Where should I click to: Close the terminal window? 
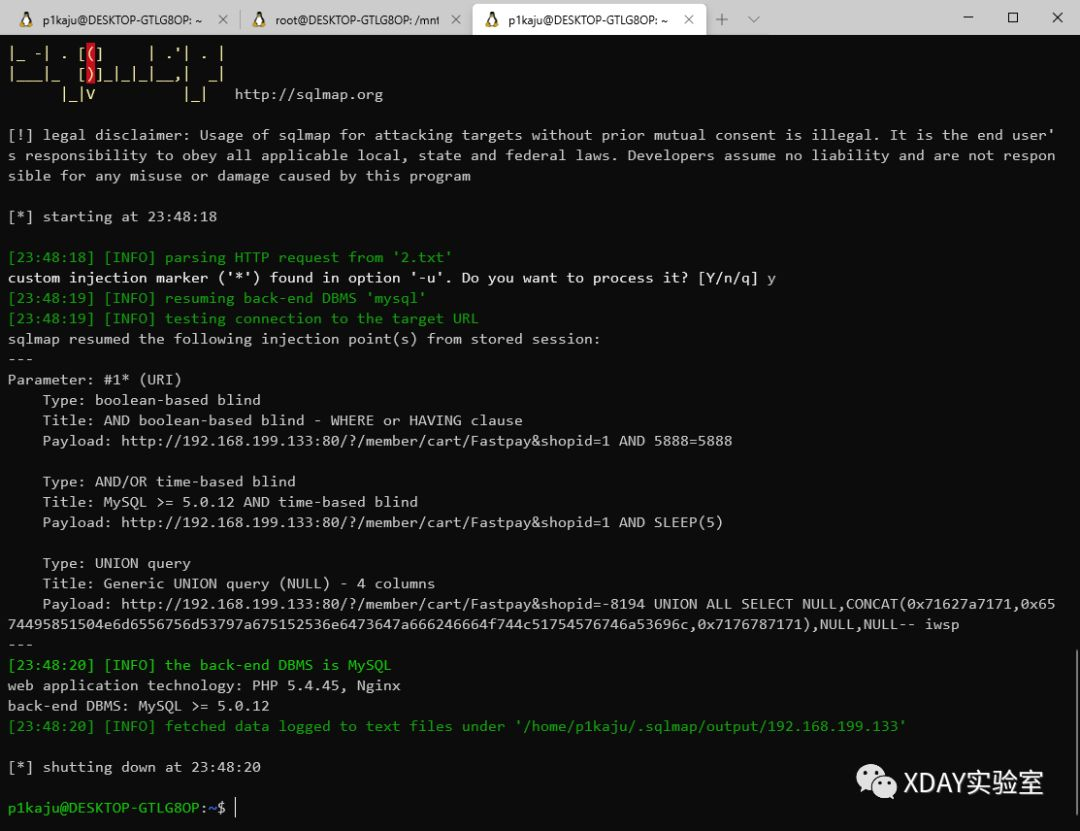point(1057,17)
